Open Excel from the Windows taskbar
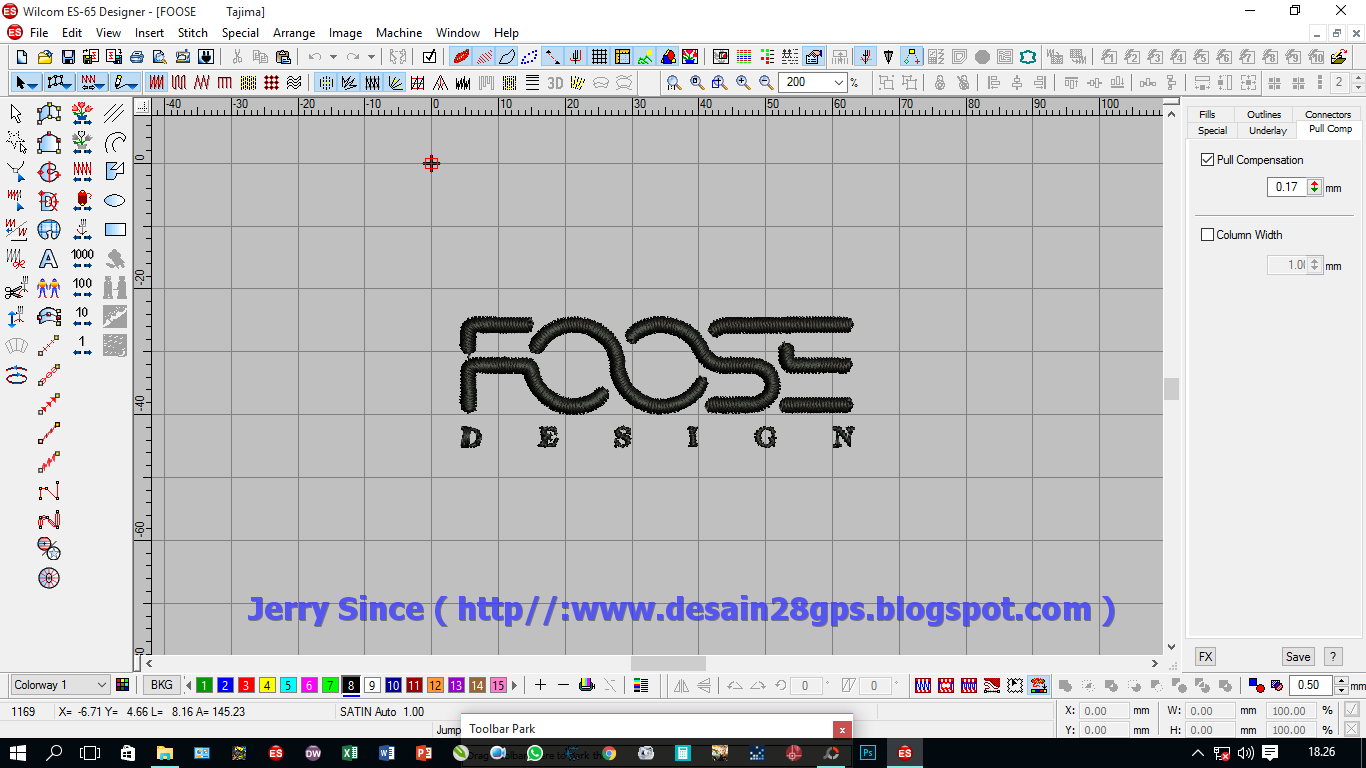Screen dimensions: 1366x768 click(x=350, y=753)
